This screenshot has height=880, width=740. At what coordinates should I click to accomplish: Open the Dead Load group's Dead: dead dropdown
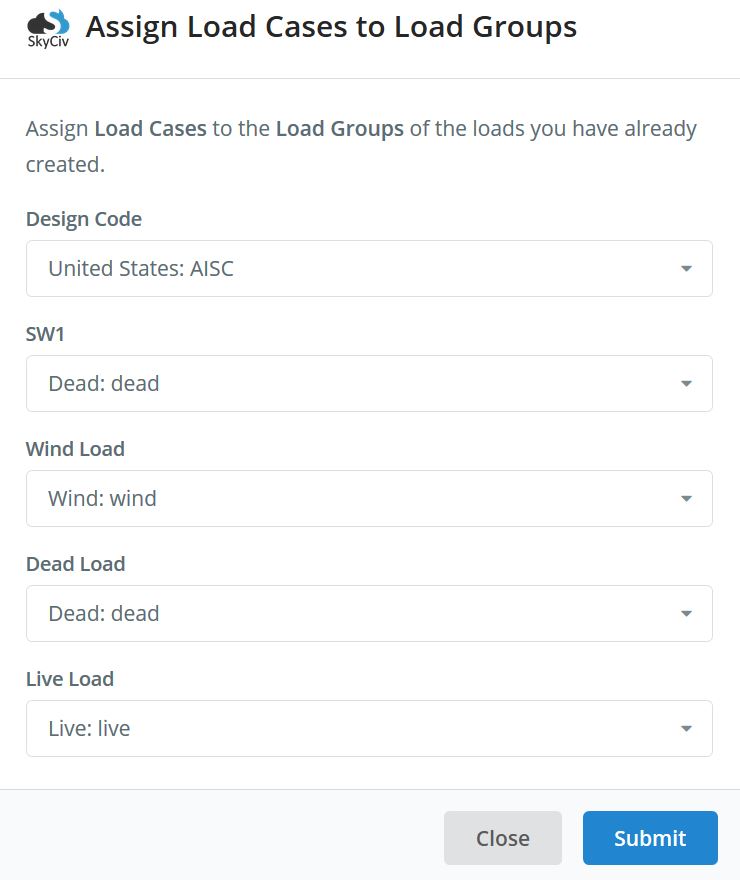[x=369, y=614]
